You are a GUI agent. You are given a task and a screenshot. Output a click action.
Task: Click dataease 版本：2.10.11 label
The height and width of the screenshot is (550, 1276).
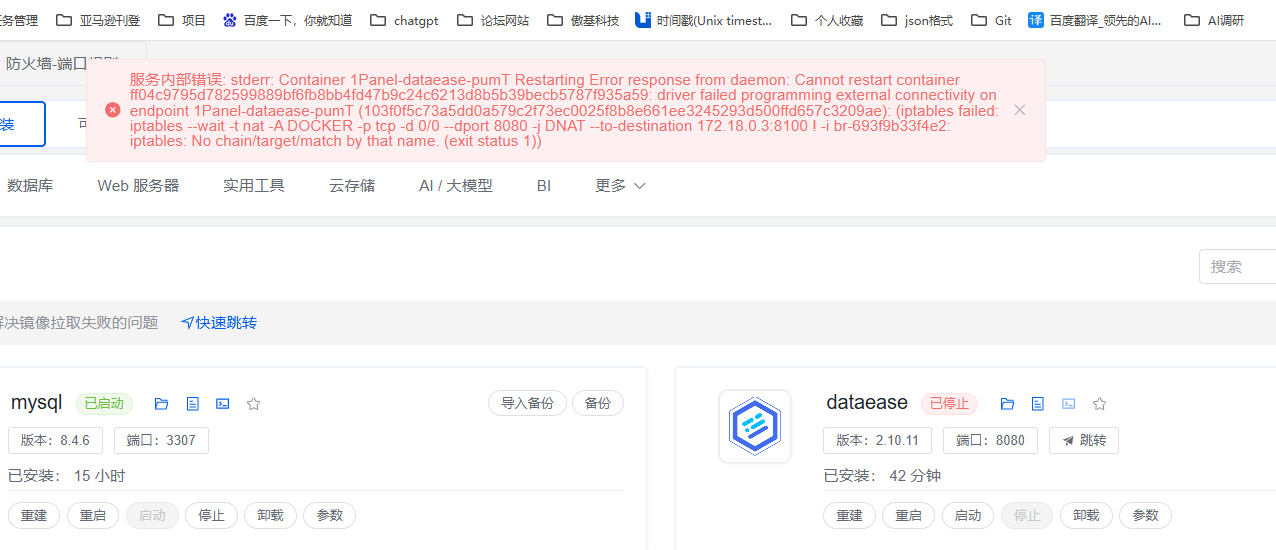click(878, 440)
